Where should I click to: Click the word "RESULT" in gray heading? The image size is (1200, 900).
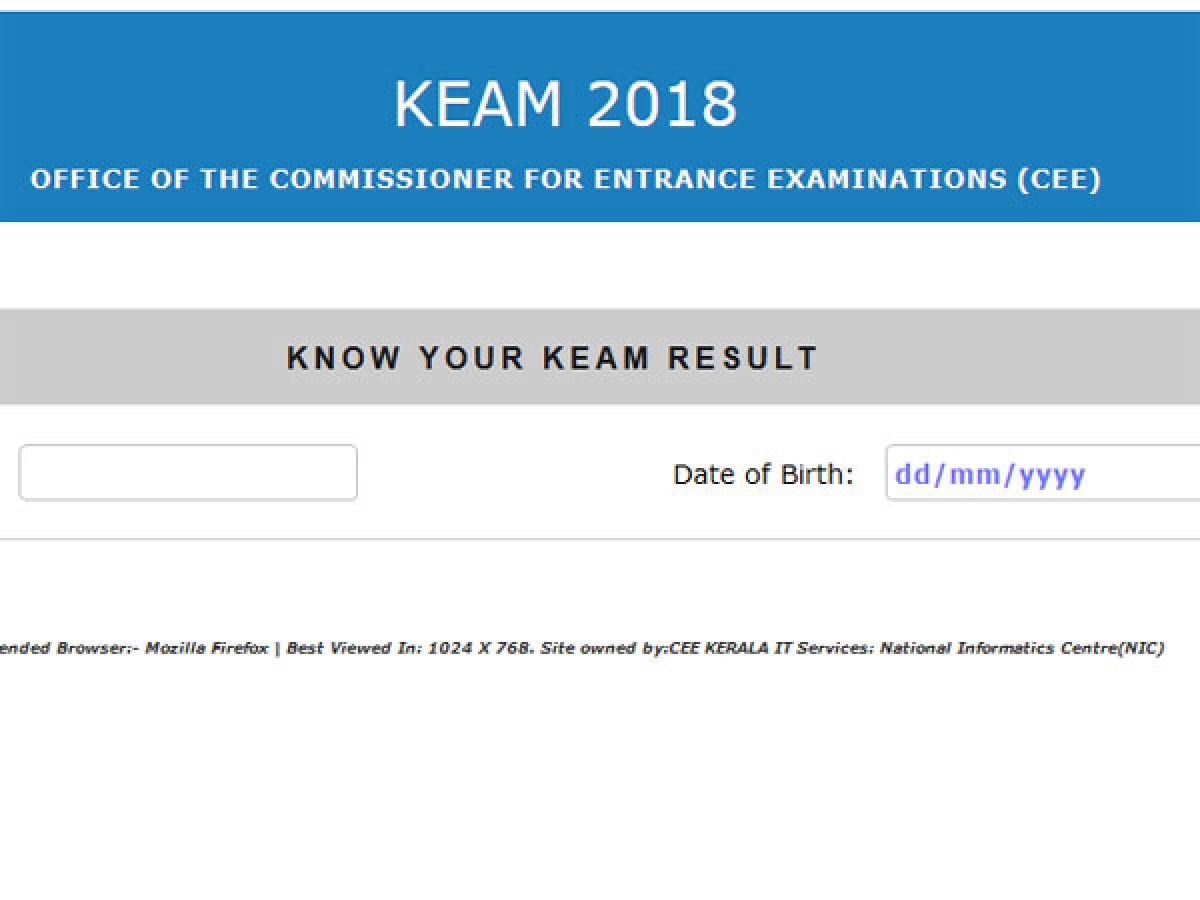(744, 357)
